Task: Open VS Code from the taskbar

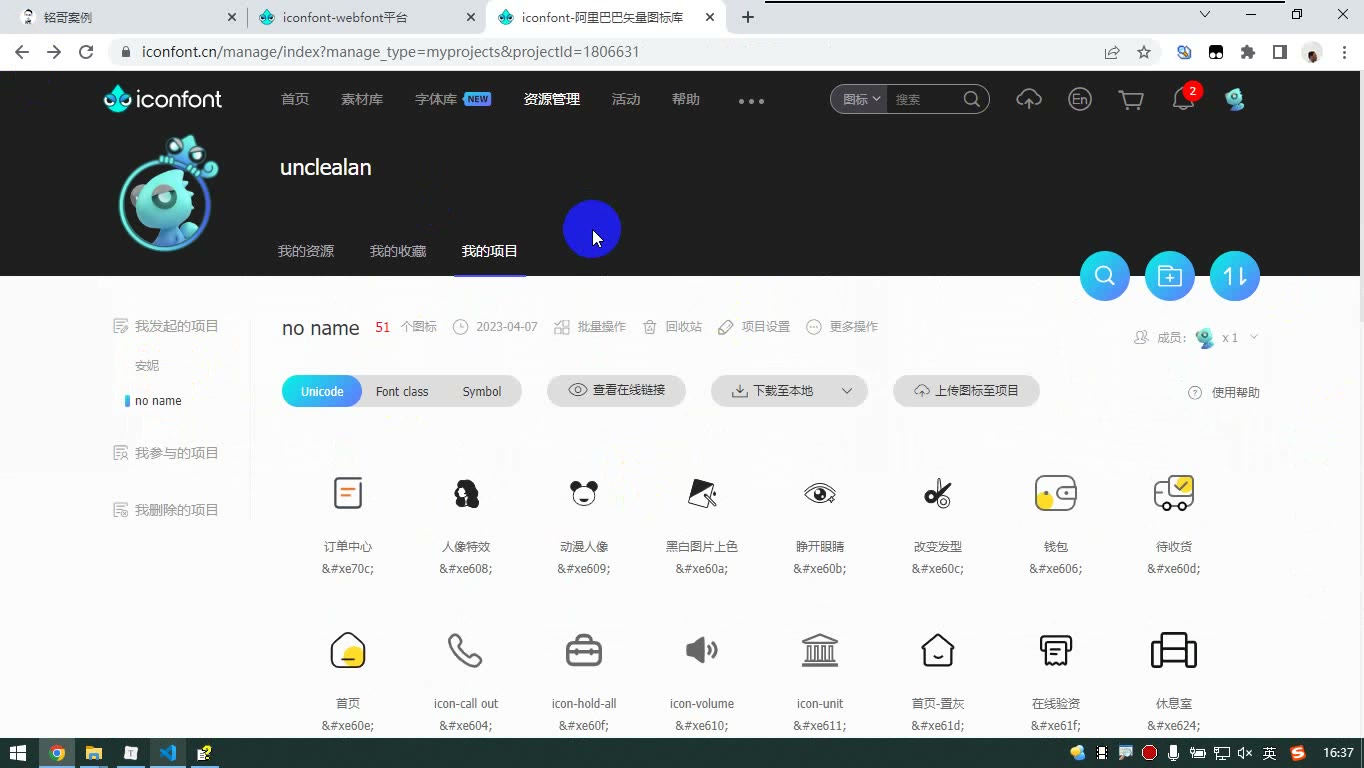Action: click(x=167, y=753)
